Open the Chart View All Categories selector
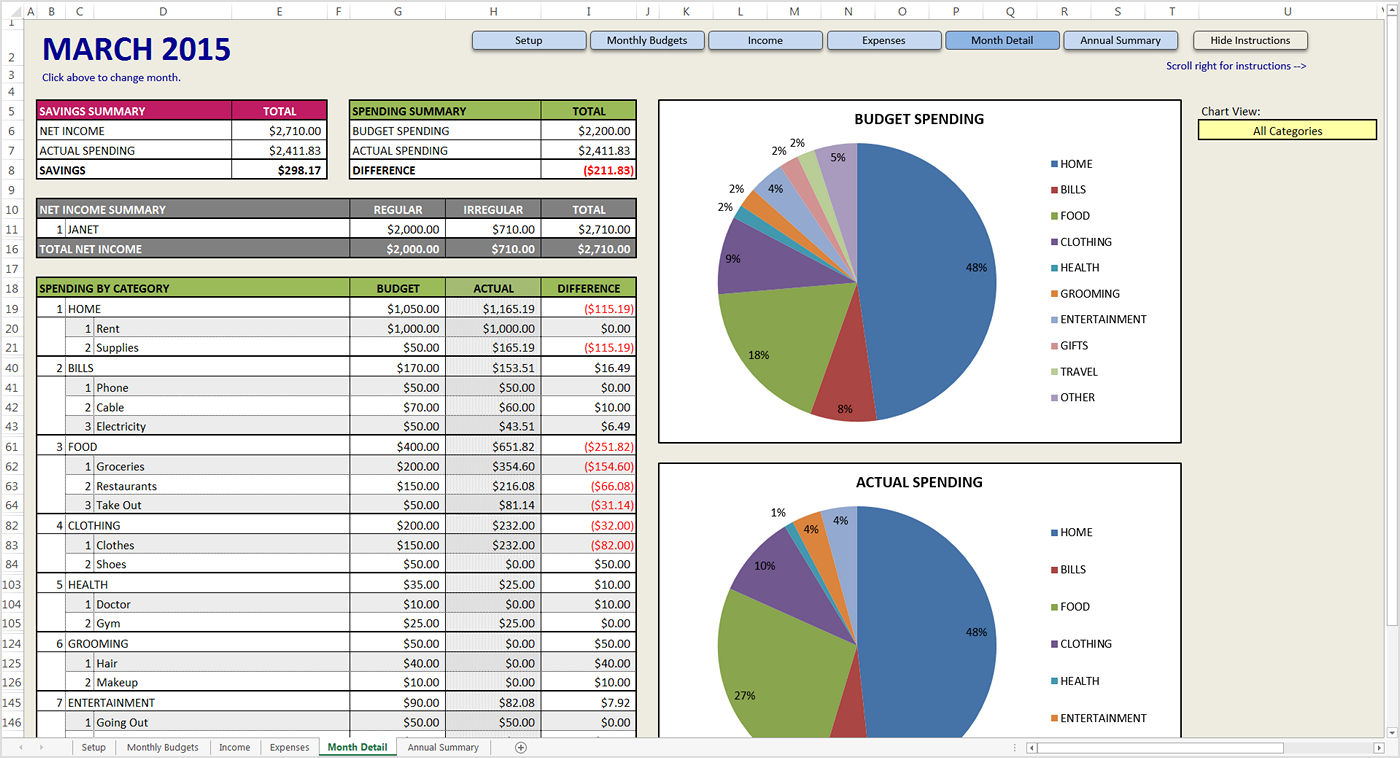 (1288, 131)
